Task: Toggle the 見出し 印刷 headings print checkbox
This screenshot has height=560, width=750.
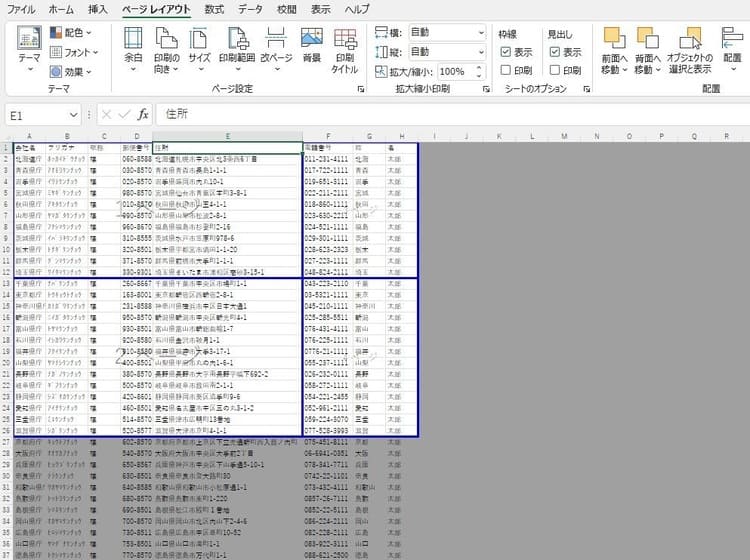Action: pos(555,70)
